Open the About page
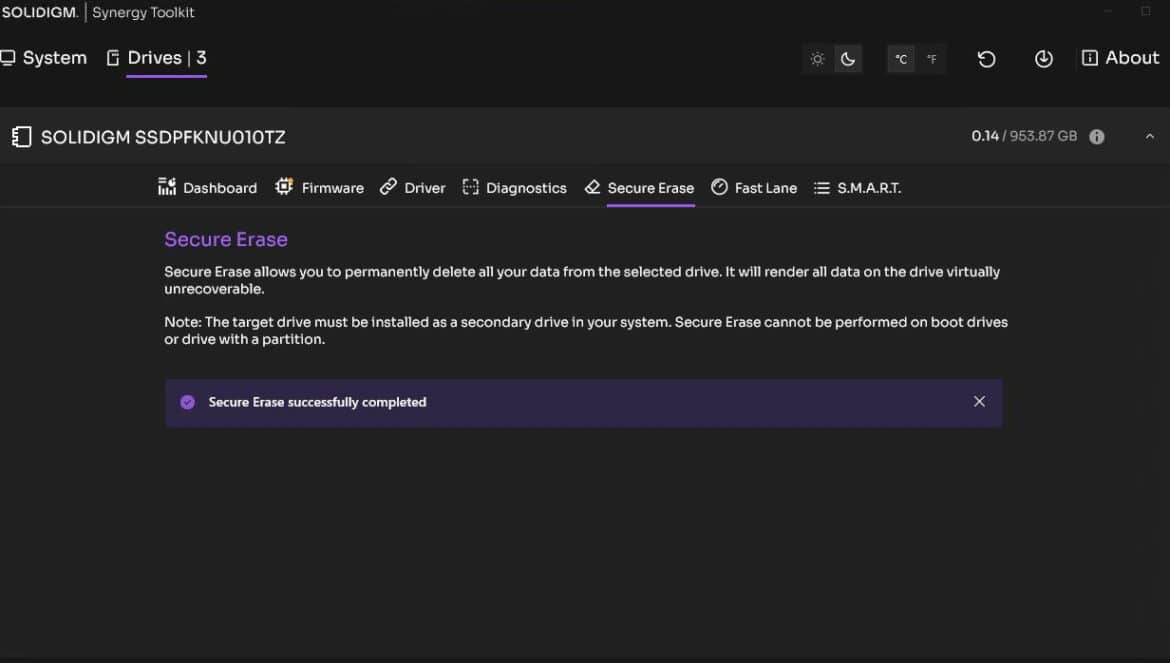 click(1120, 58)
